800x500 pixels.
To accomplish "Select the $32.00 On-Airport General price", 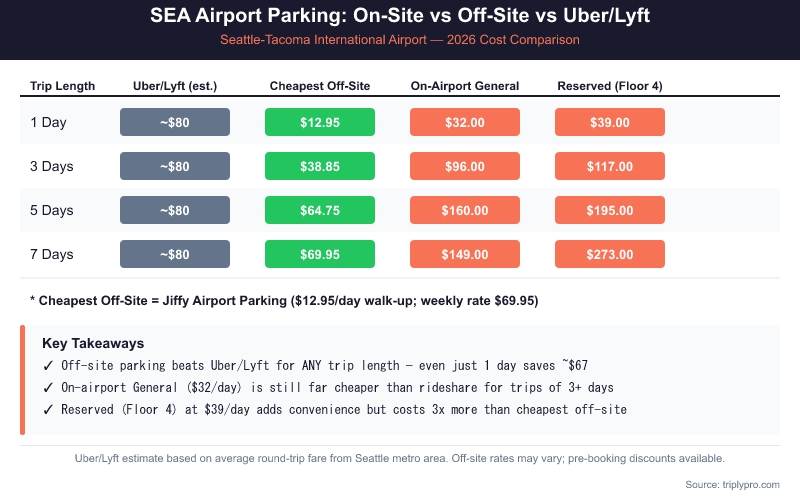I will click(x=465, y=122).
